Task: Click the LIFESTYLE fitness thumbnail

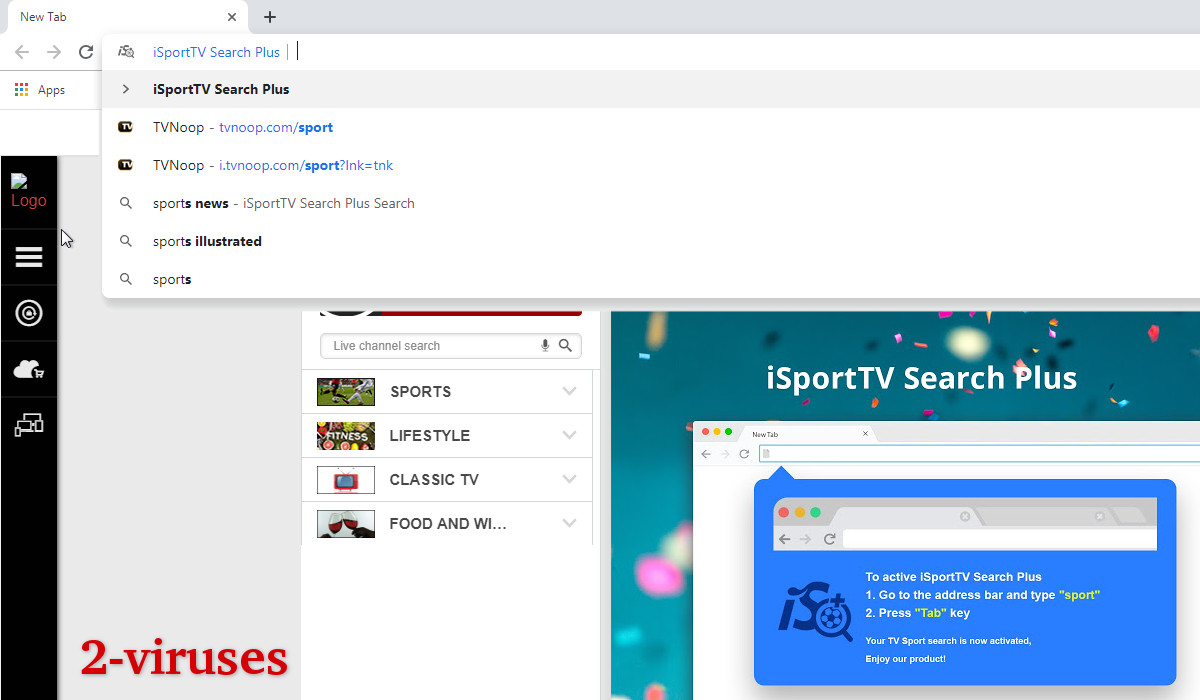Action: 346,436
